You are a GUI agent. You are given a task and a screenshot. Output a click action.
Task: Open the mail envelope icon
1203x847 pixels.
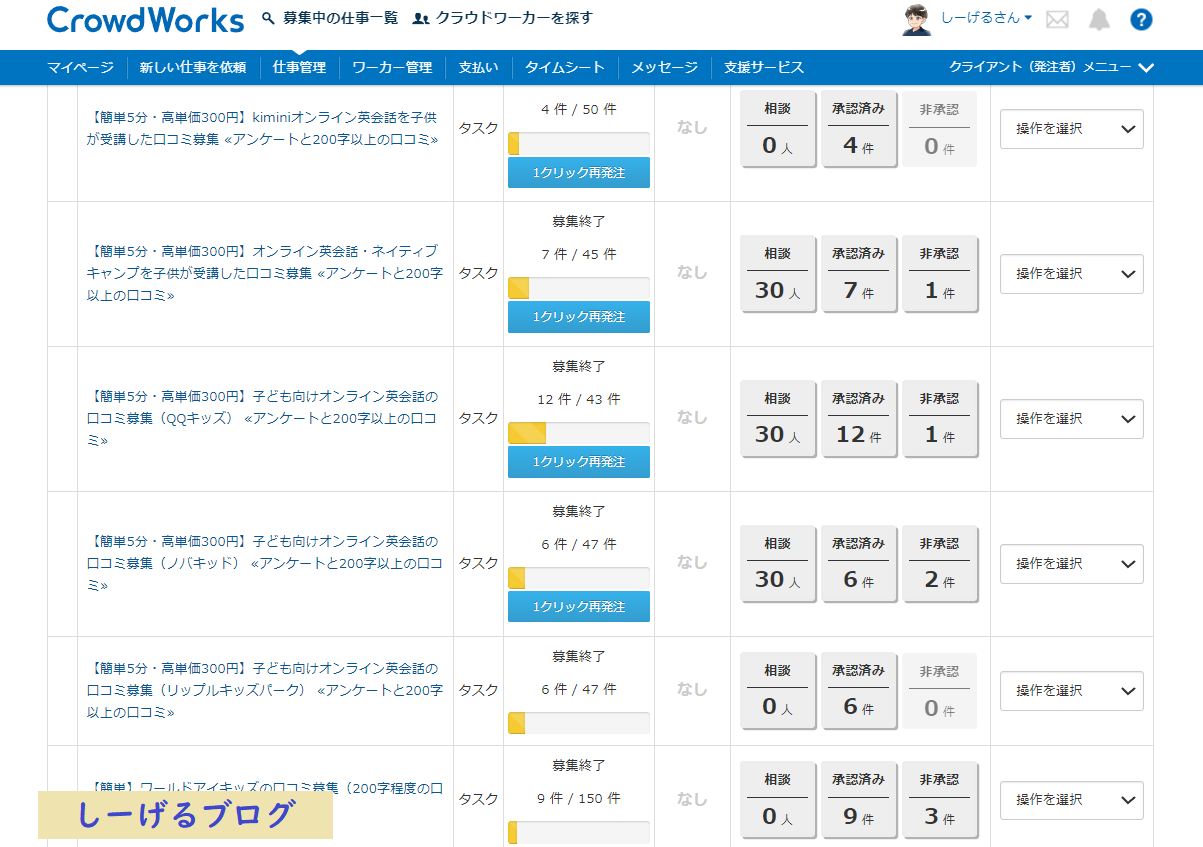(x=1057, y=19)
